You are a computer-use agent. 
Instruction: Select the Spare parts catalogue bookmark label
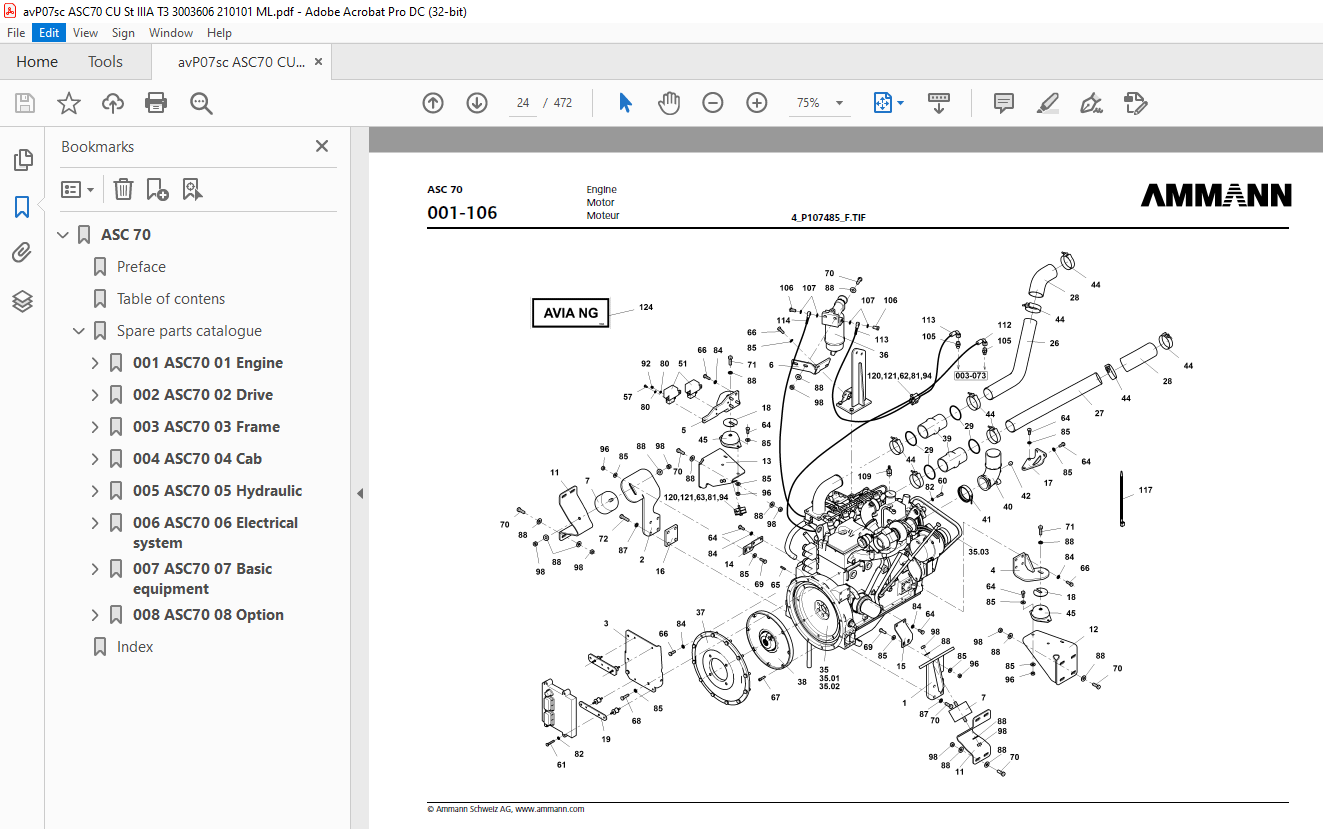pos(189,331)
